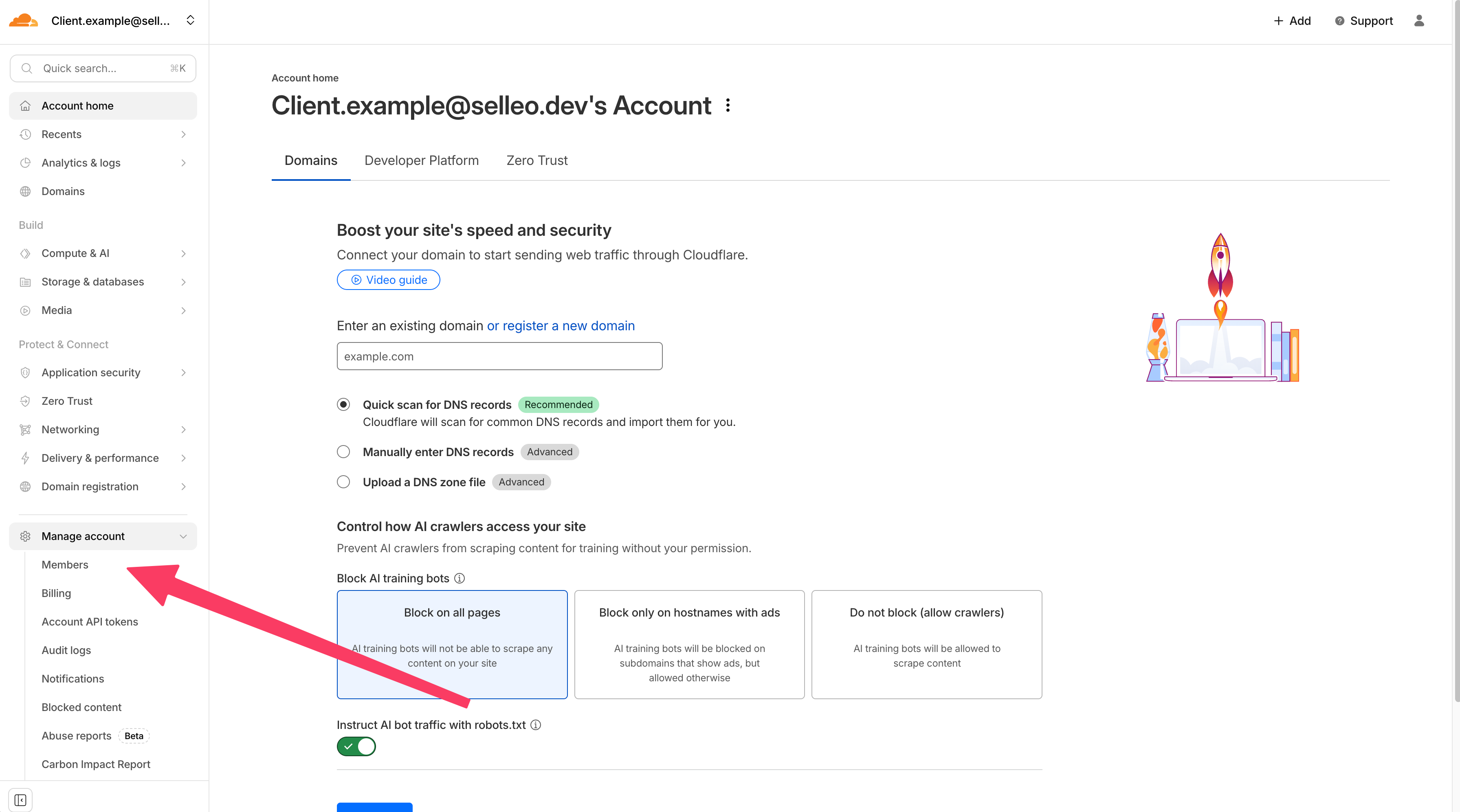Collapse sidebar using bottom panel icon
The height and width of the screenshot is (812, 1460).
[x=20, y=799]
